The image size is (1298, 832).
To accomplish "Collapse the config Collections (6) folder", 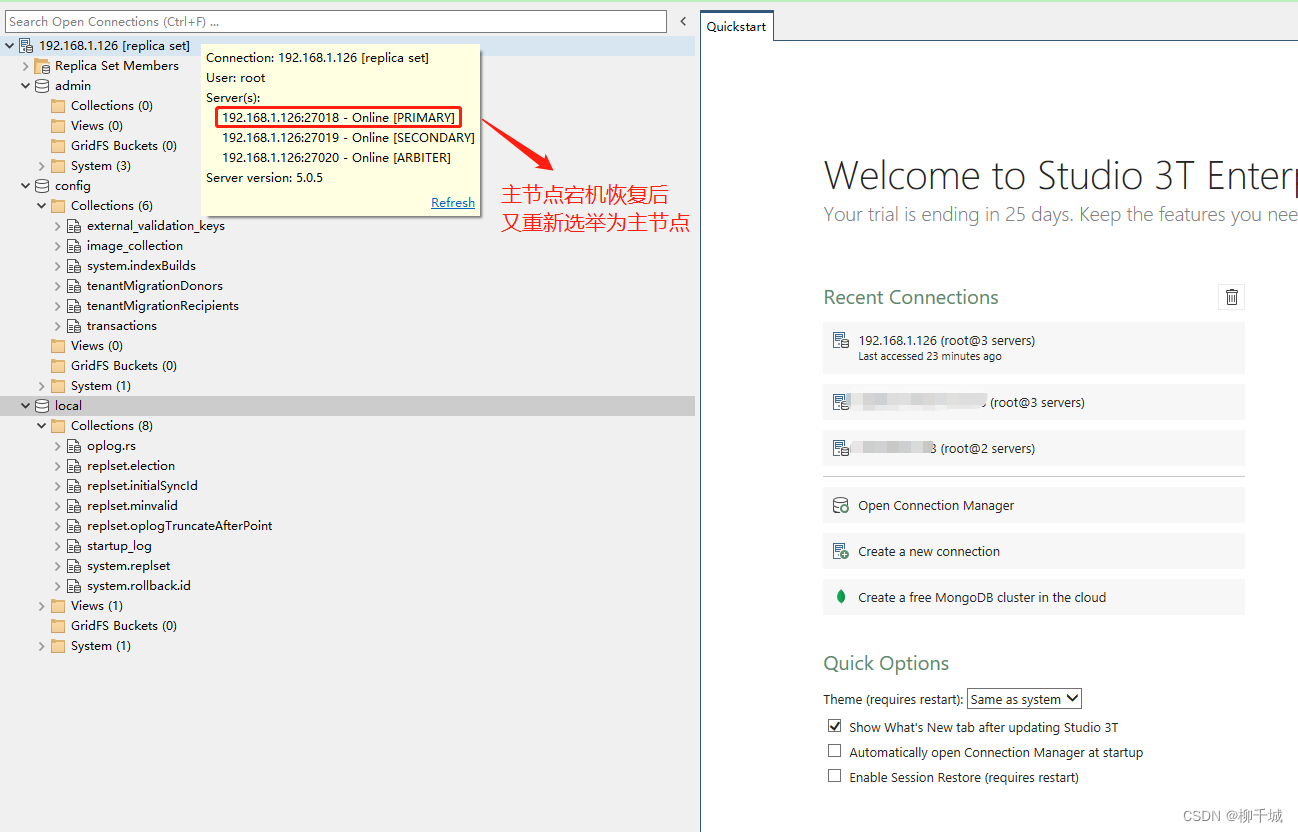I will [x=42, y=206].
